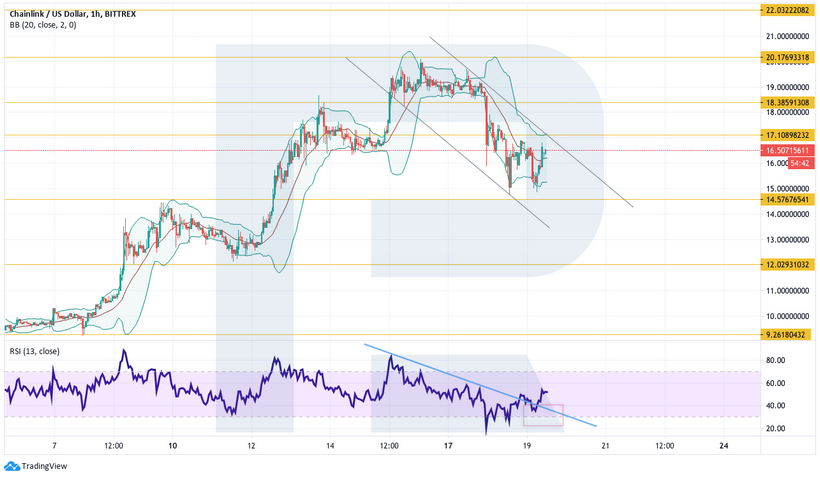Click the 20.17693318 price level label
Viewport: 820px width, 478px height.
point(787,57)
